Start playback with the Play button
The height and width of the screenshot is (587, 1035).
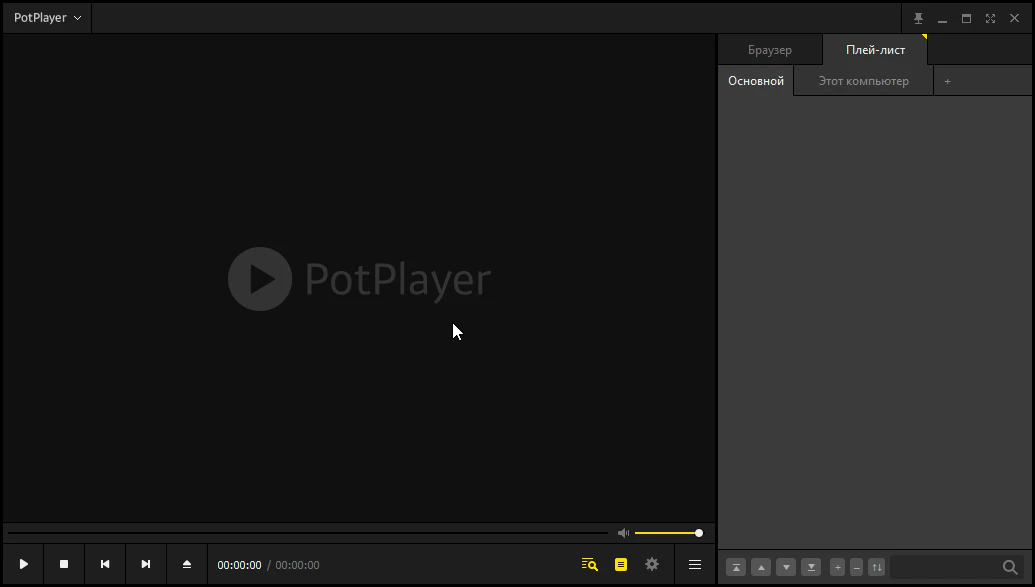pos(24,565)
